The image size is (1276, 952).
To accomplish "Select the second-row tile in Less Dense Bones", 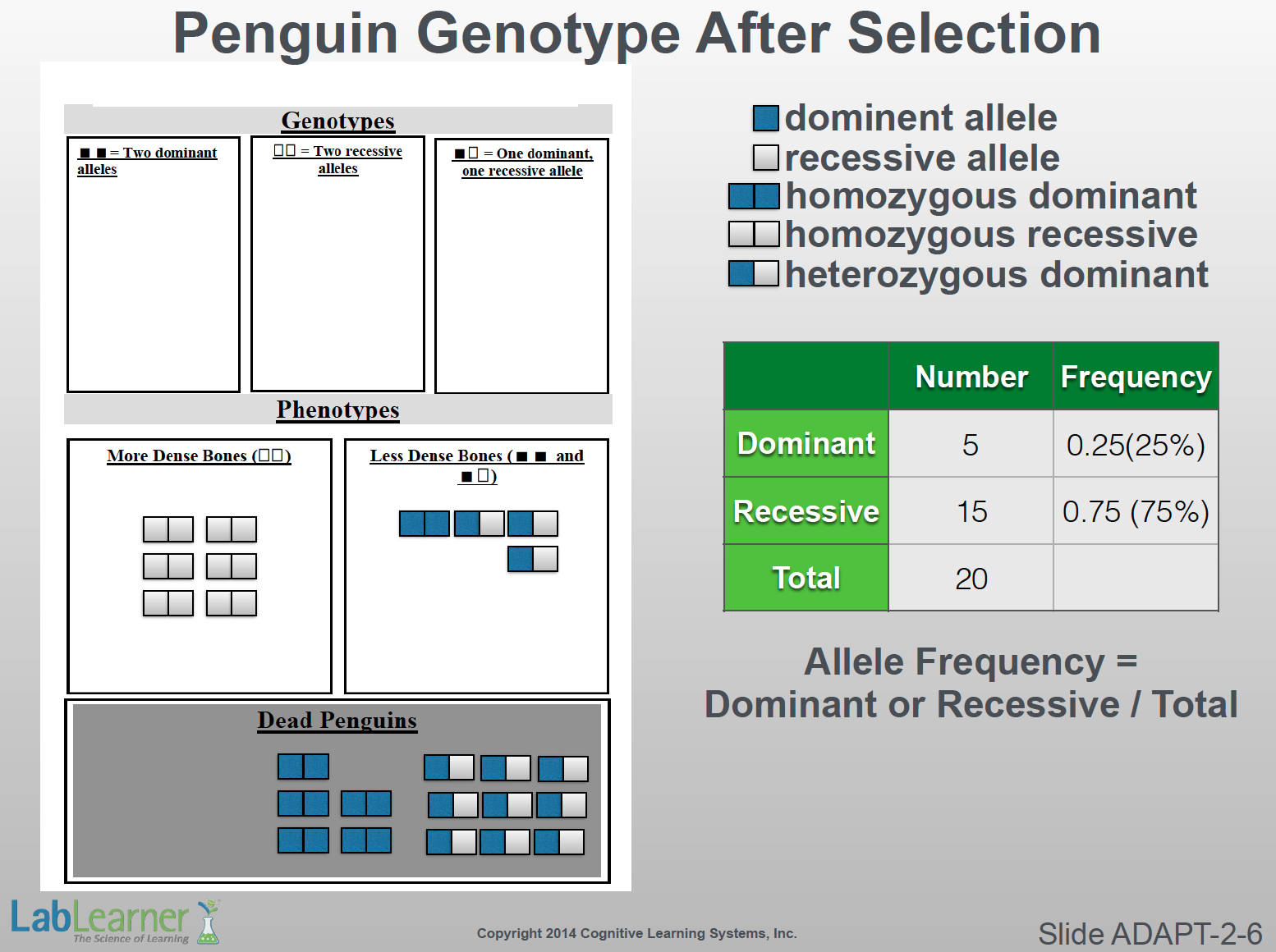I will (x=532, y=559).
